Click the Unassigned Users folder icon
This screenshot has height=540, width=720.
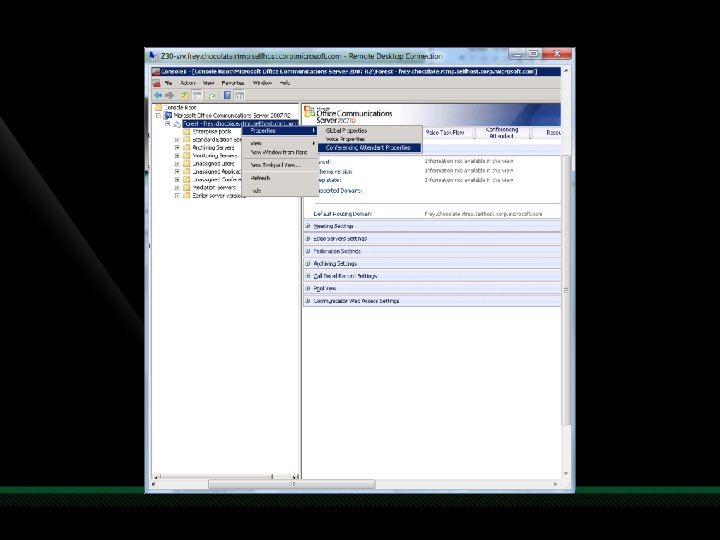(186, 163)
